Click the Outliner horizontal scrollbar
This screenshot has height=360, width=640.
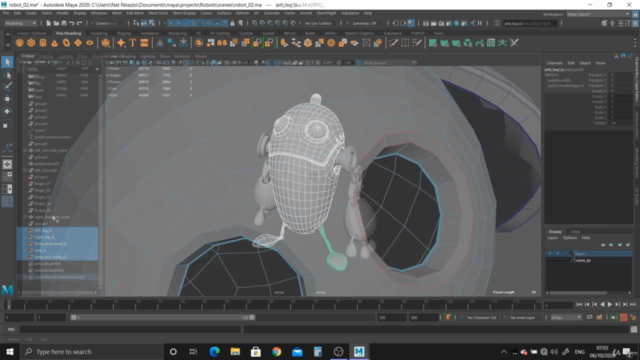tap(57, 292)
